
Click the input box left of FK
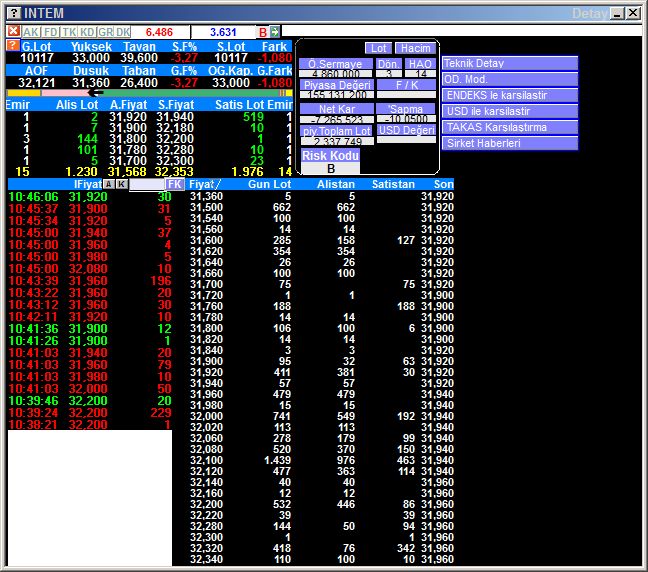[147, 185]
